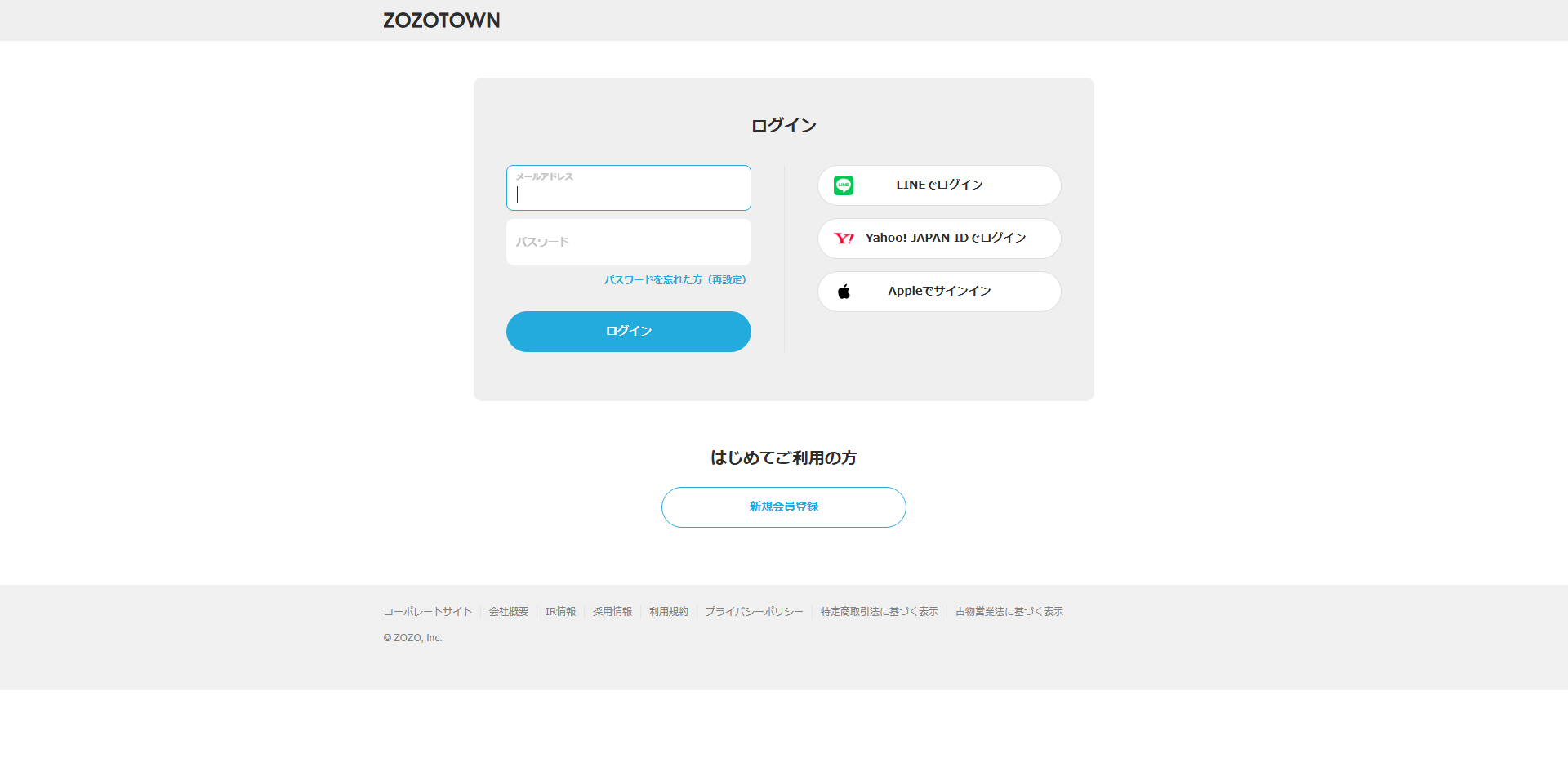Open パスワードを忘れた方（再設定）link

tap(675, 280)
